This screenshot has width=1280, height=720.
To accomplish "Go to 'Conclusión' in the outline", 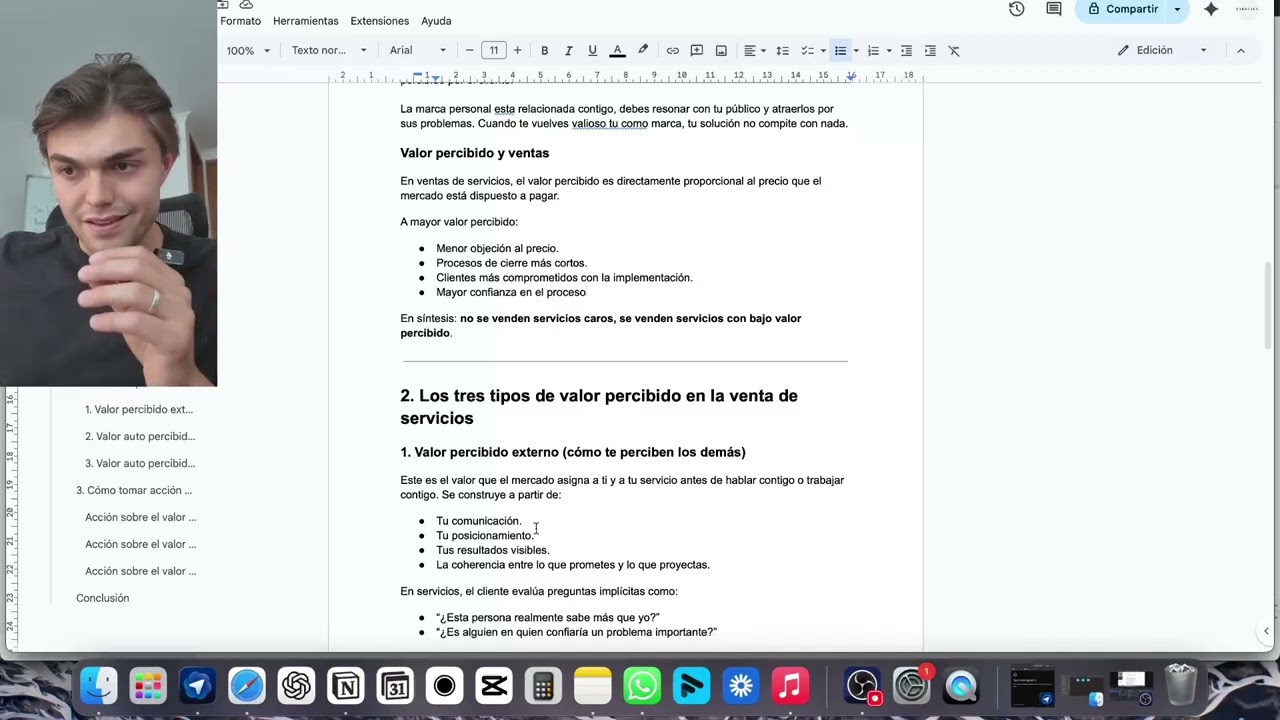I will coord(103,598).
